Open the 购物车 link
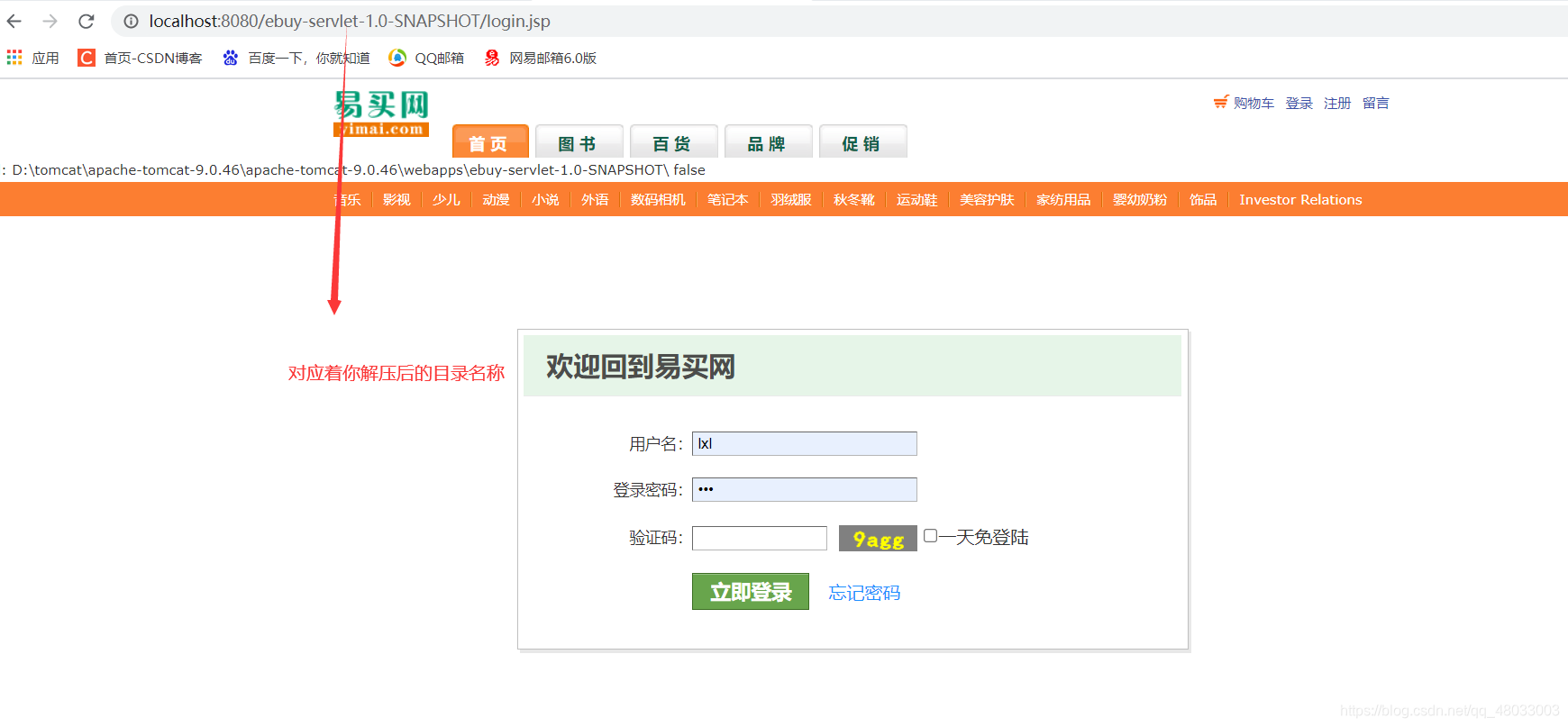1568x727 pixels. pos(1253,104)
